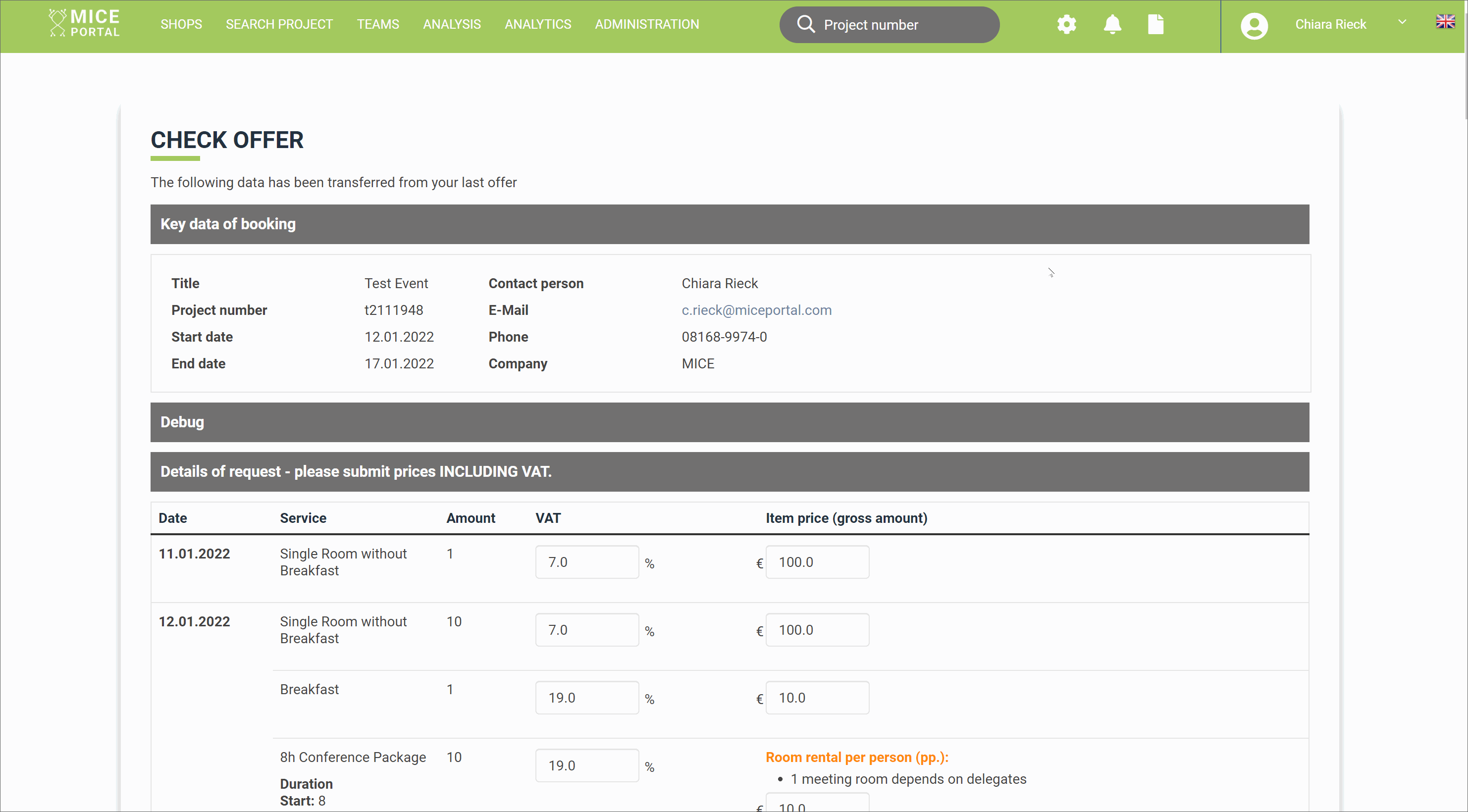Open the TEAMS menu
The height and width of the screenshot is (812, 1468).
point(378,24)
